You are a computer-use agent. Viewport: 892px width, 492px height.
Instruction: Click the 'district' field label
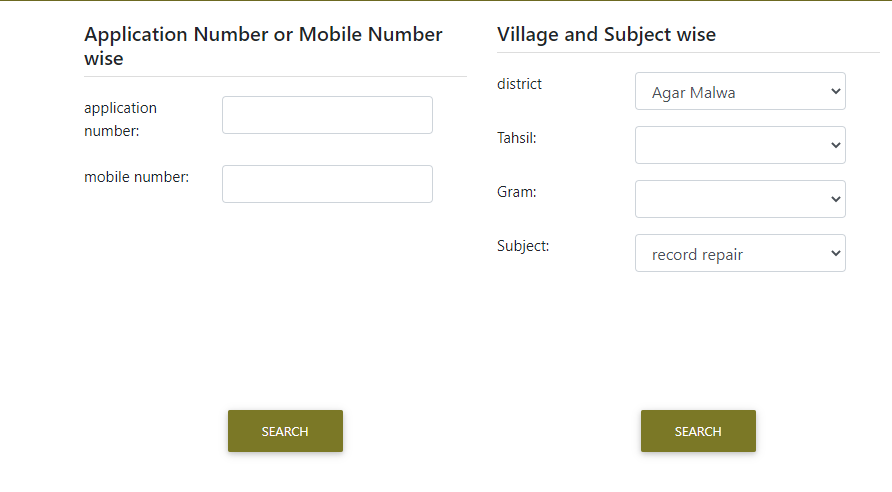(x=519, y=84)
